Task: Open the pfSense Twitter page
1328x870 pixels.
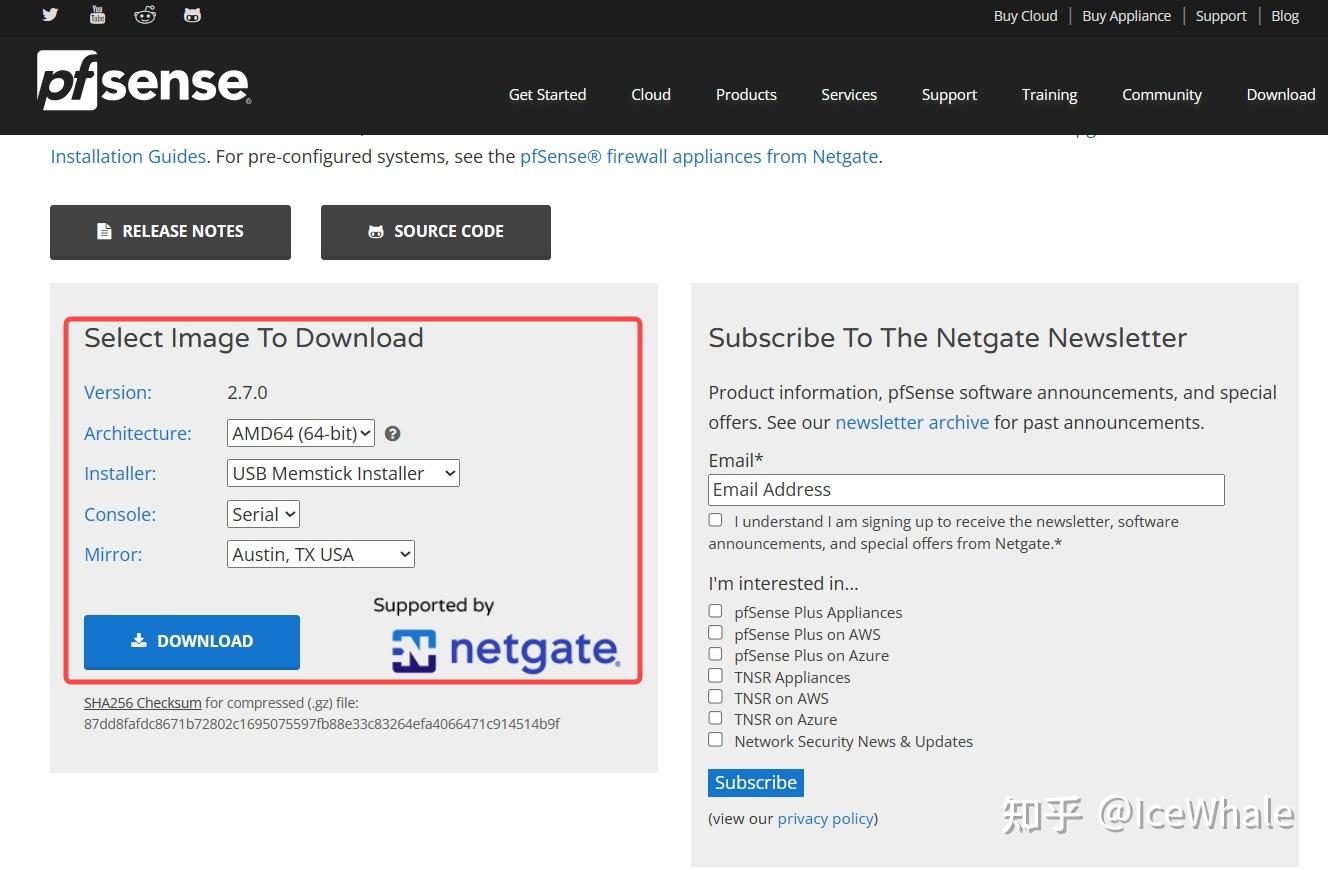Action: 50,15
